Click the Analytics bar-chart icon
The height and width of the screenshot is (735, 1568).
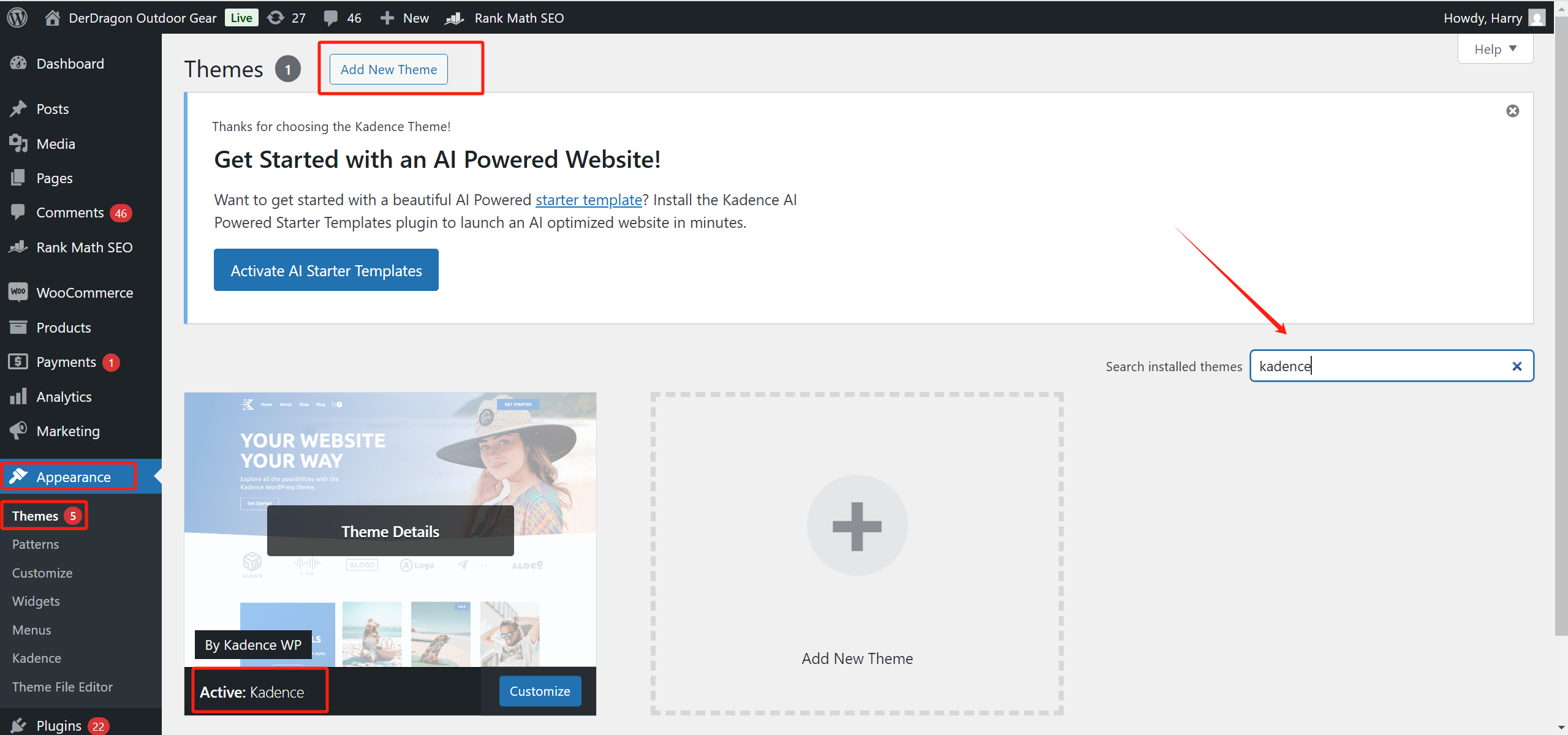[18, 396]
